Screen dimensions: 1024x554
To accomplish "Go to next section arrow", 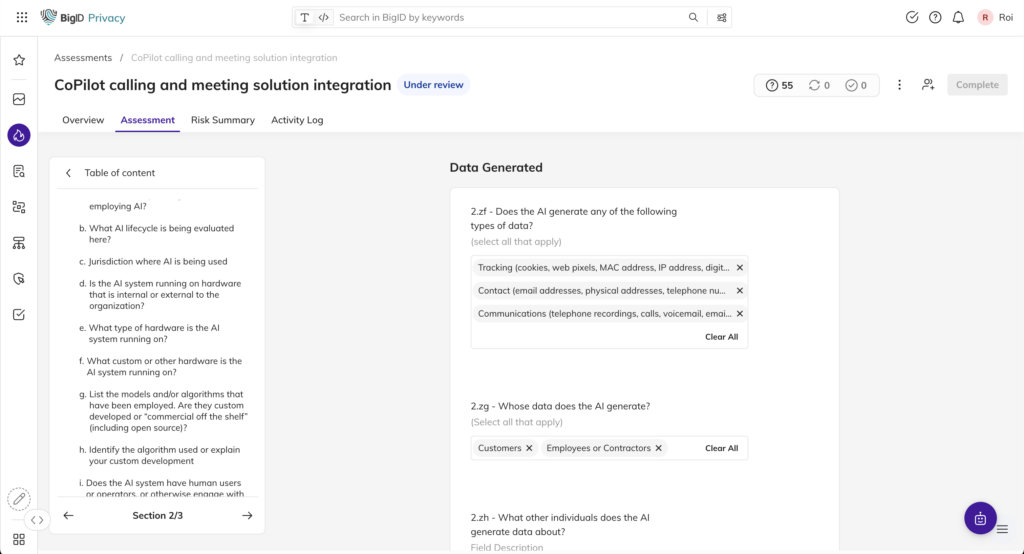I will (x=247, y=516).
